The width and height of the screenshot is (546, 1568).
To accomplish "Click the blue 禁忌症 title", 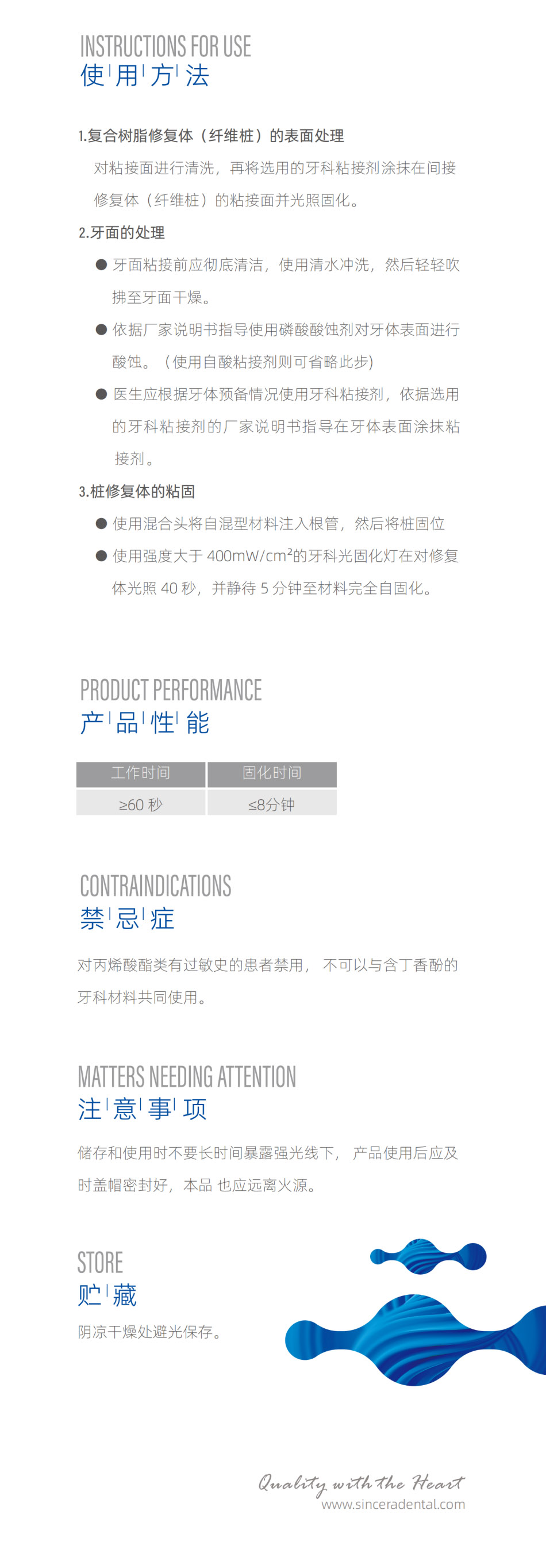I will click(127, 918).
